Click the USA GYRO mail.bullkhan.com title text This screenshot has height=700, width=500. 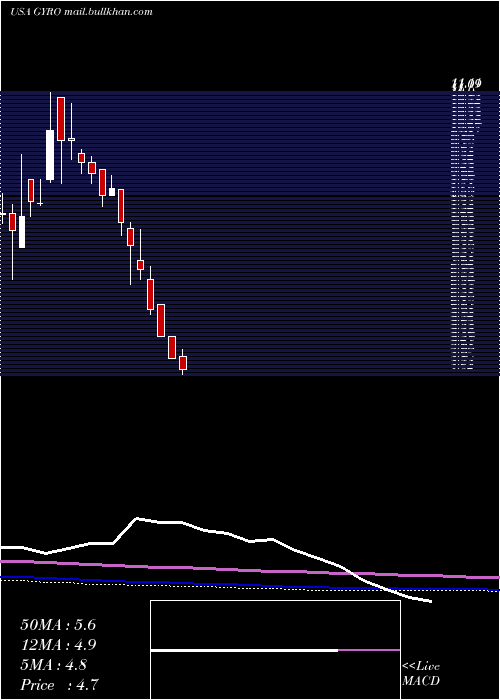coord(81,12)
